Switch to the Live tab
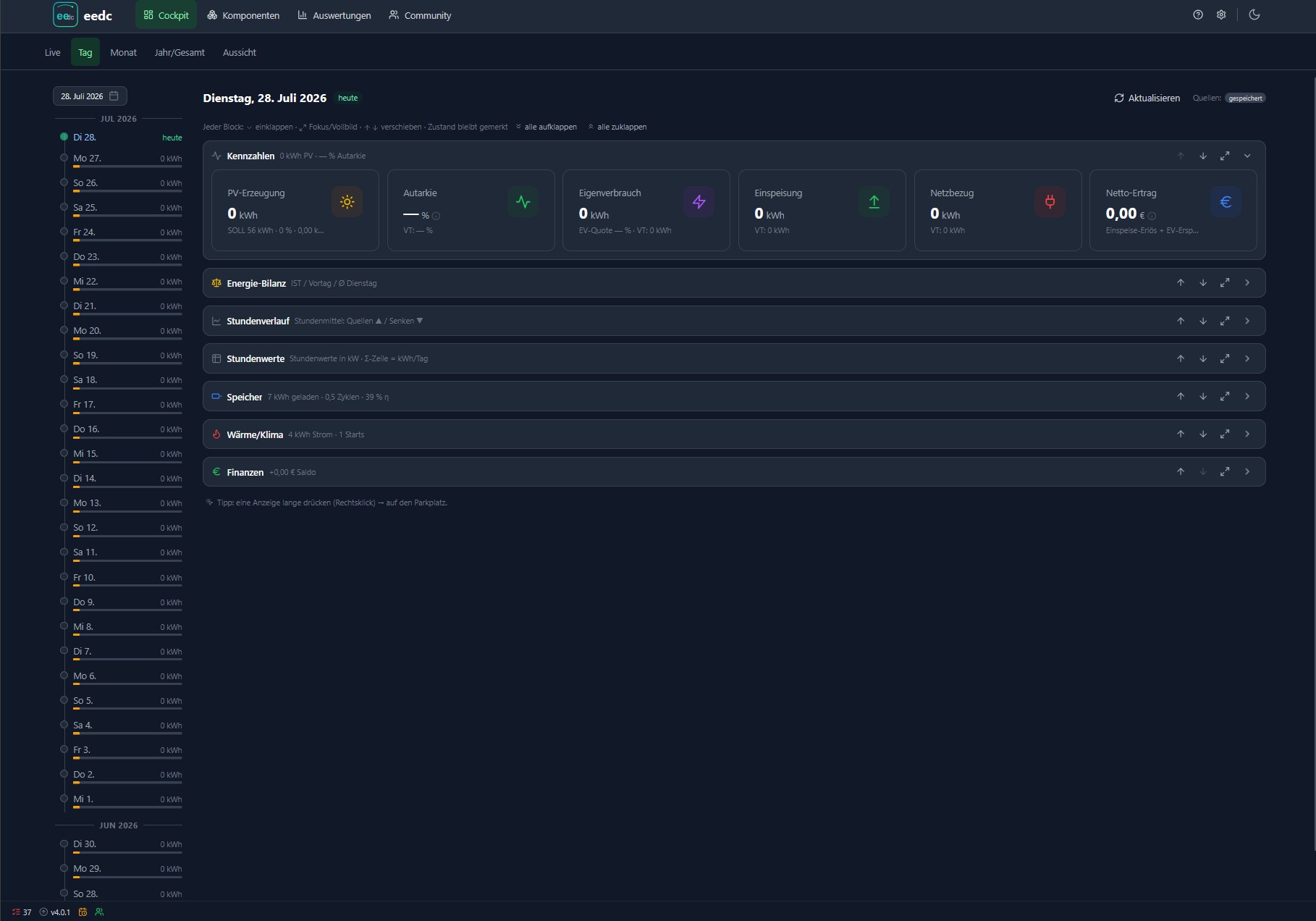 click(53, 52)
